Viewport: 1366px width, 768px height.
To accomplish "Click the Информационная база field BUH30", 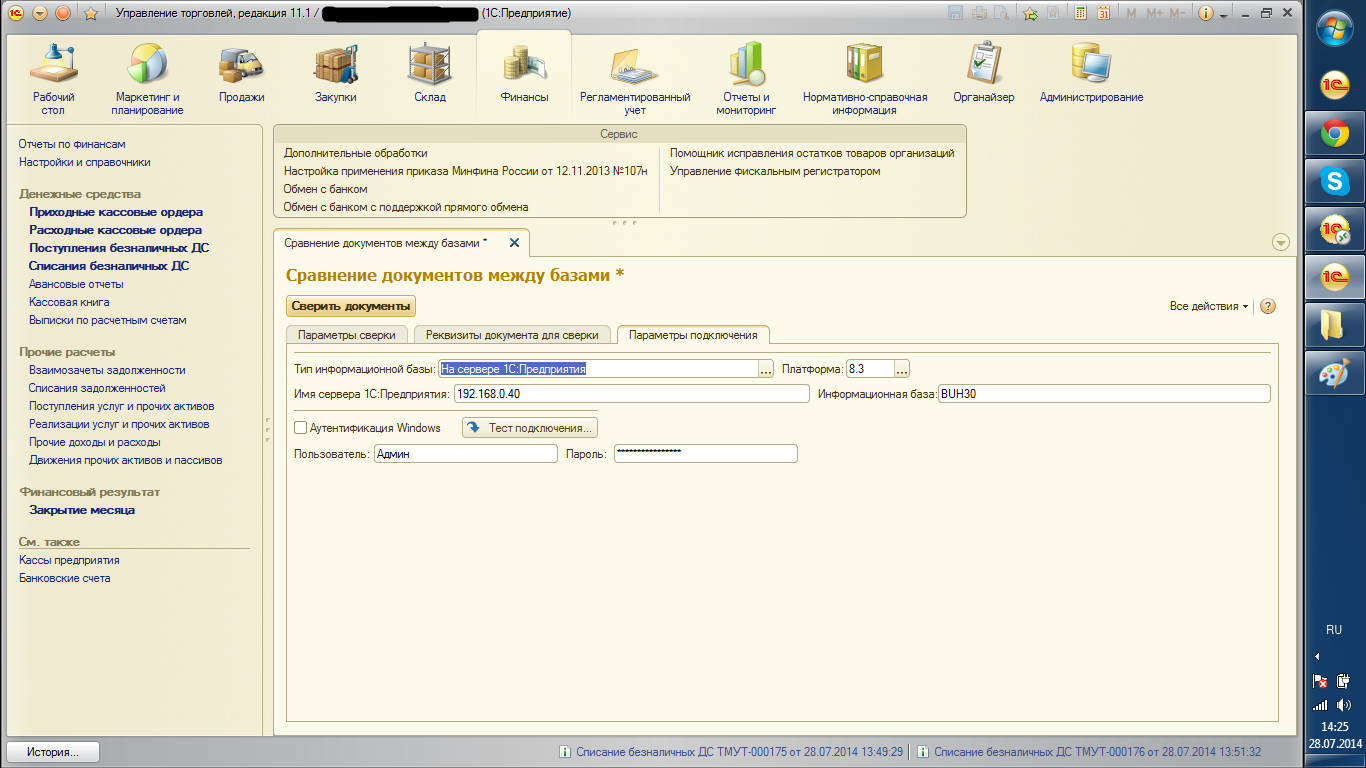I will 1104,394.
